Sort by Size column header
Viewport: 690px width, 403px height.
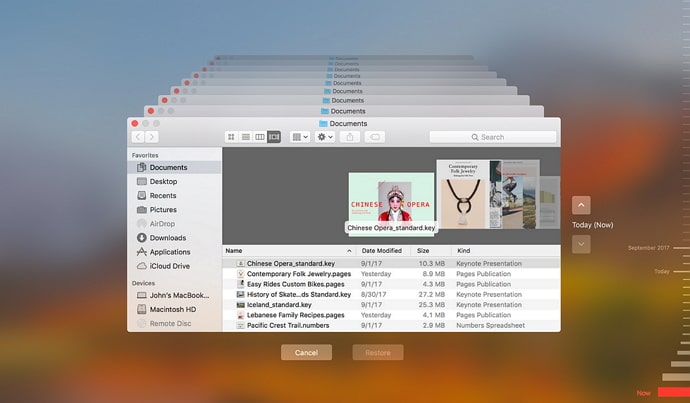click(x=423, y=250)
